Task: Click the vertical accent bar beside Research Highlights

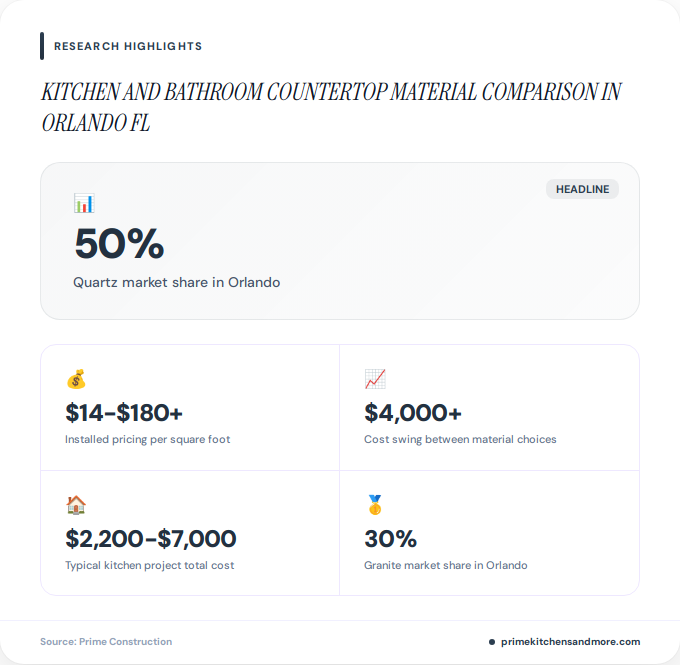Action: click(x=42, y=46)
